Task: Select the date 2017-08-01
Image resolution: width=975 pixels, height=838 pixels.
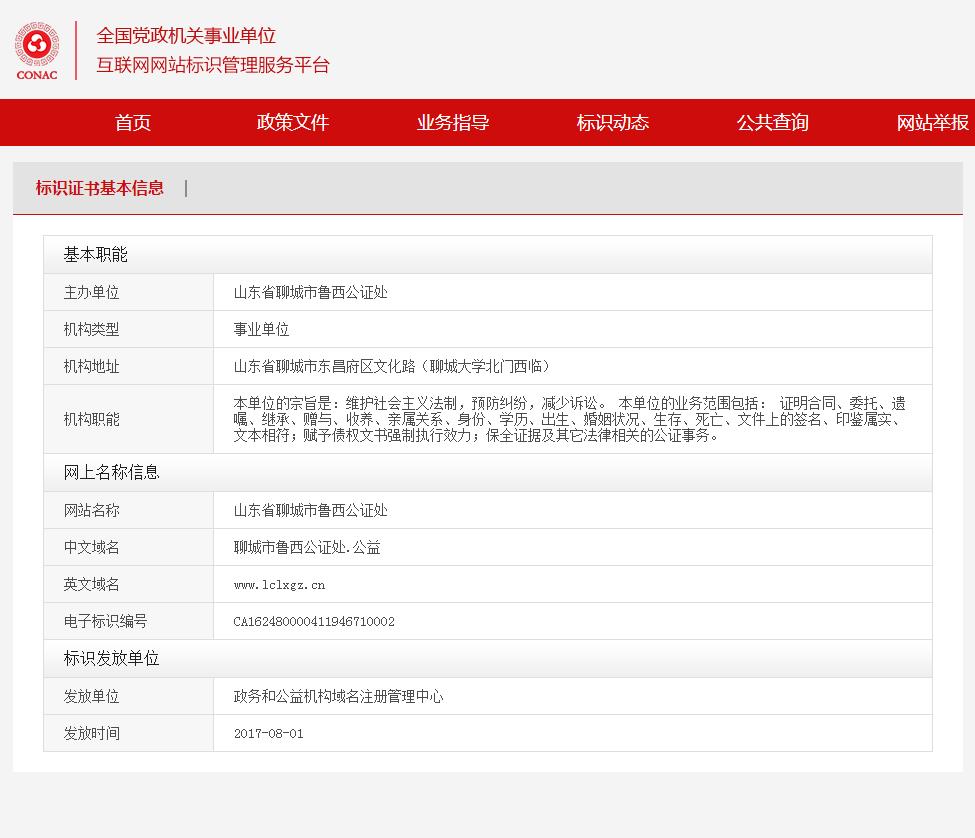Action: (x=269, y=734)
